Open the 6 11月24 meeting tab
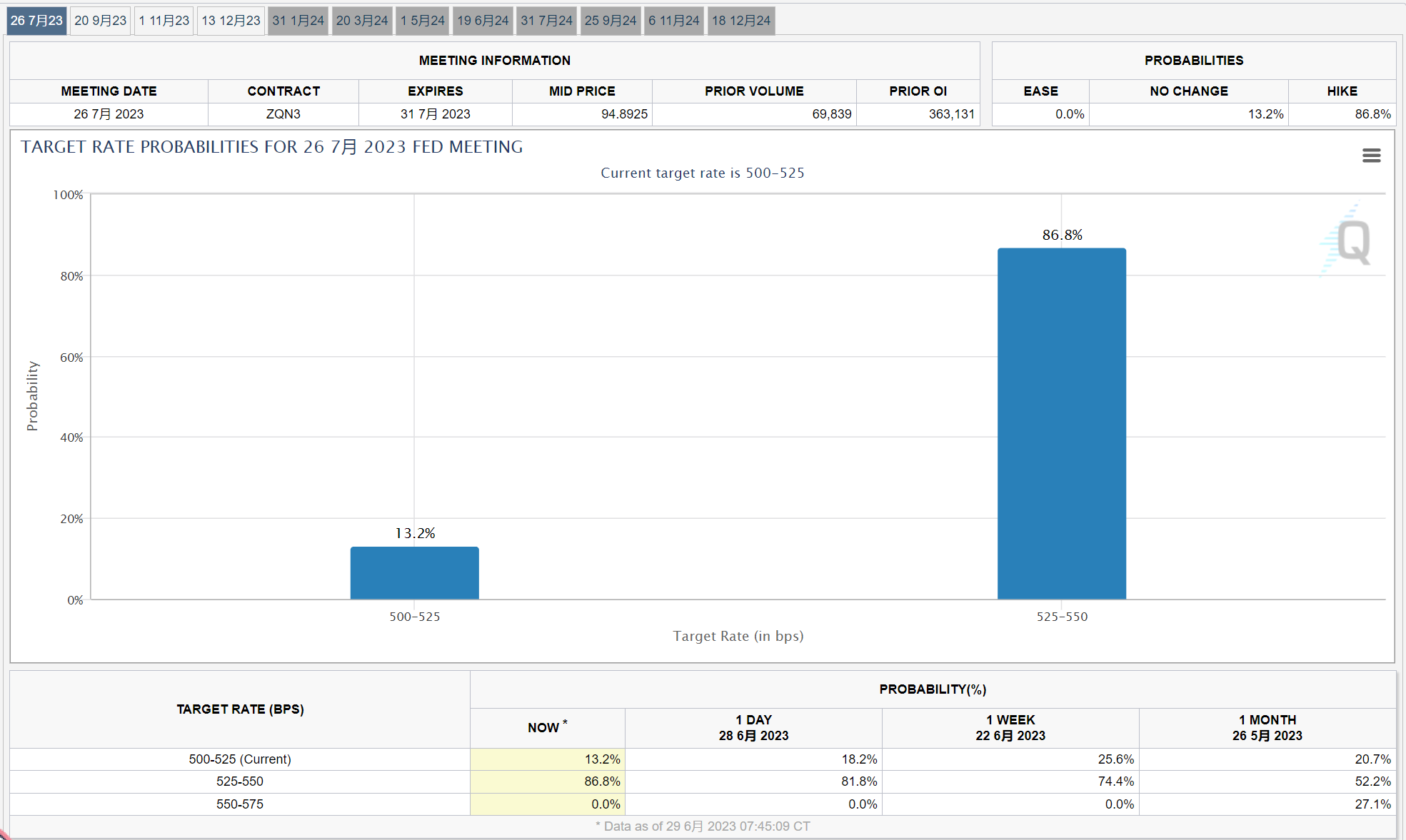This screenshot has height=840, width=1406. (674, 21)
